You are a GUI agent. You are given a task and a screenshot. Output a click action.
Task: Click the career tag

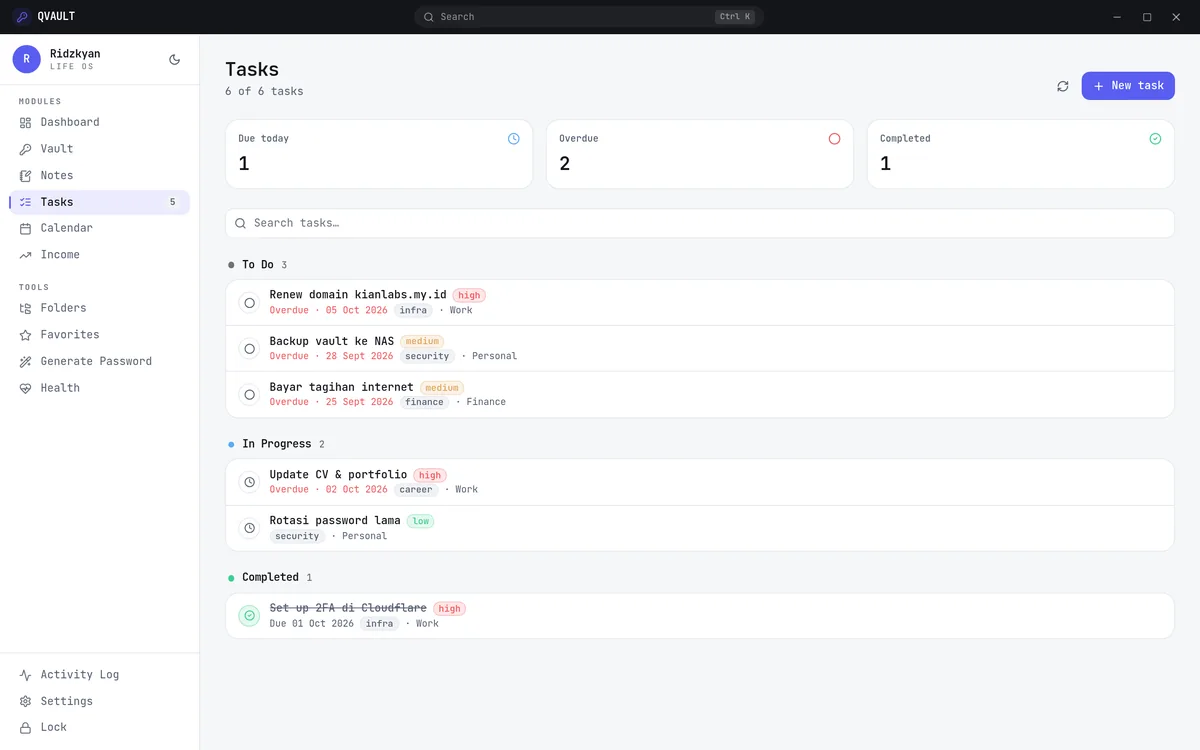(416, 490)
